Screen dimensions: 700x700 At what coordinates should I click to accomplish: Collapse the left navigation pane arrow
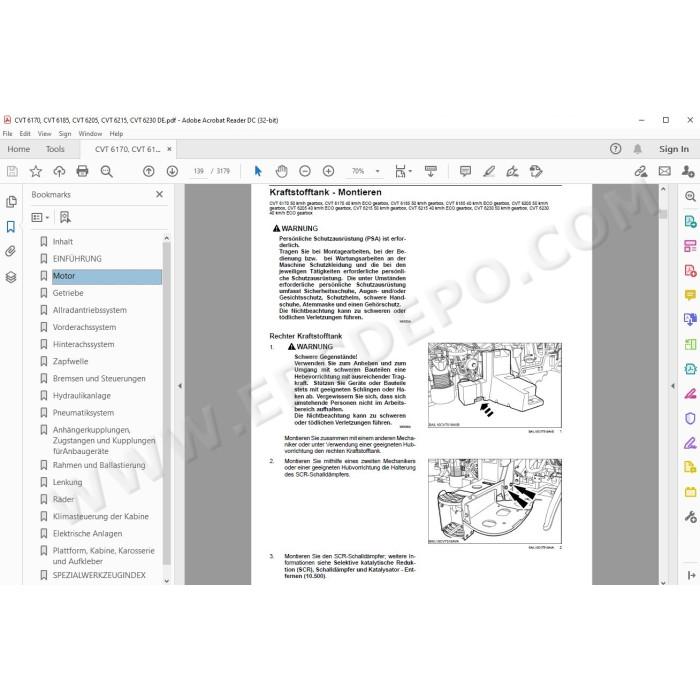click(180, 386)
